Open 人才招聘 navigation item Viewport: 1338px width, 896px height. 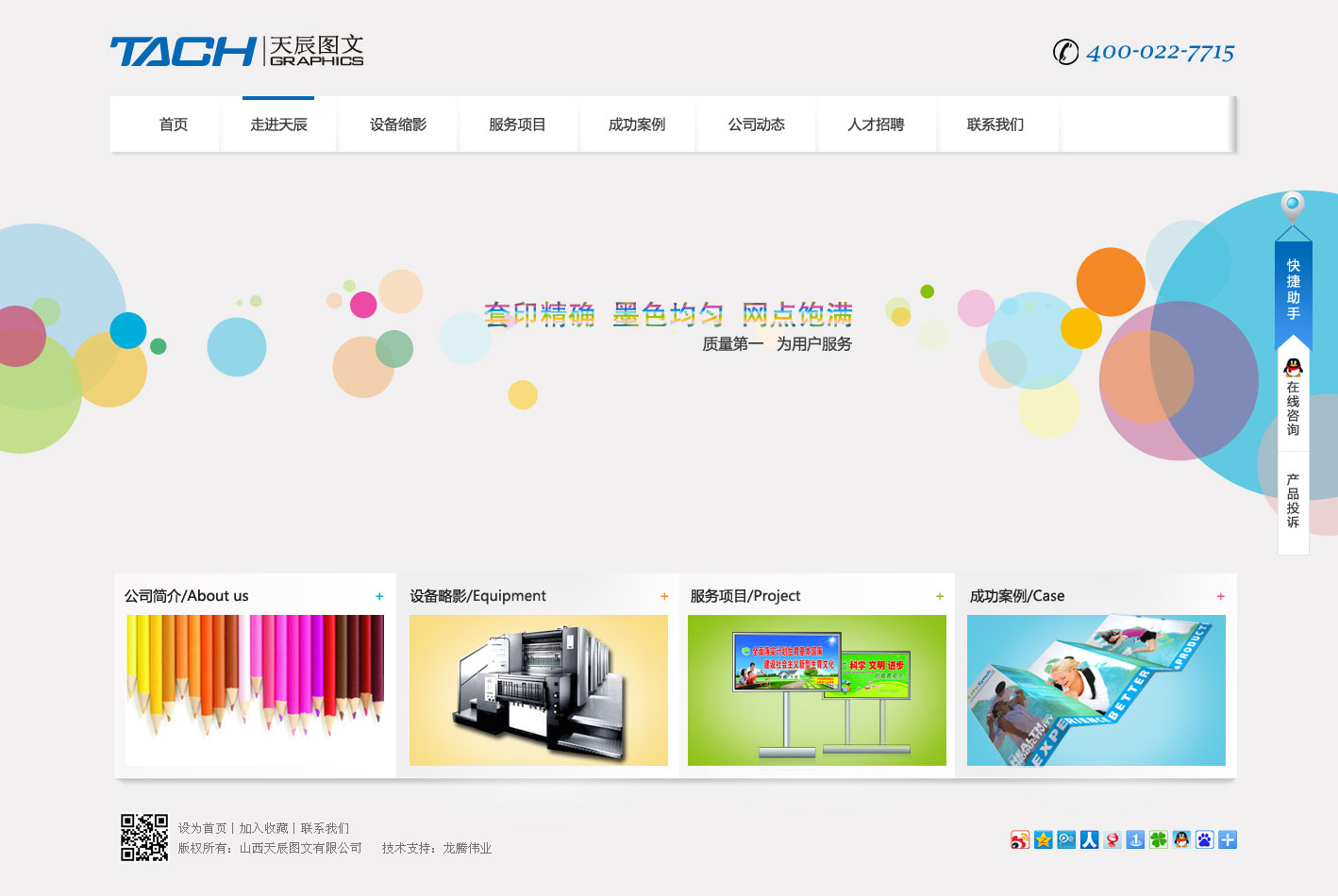(876, 124)
